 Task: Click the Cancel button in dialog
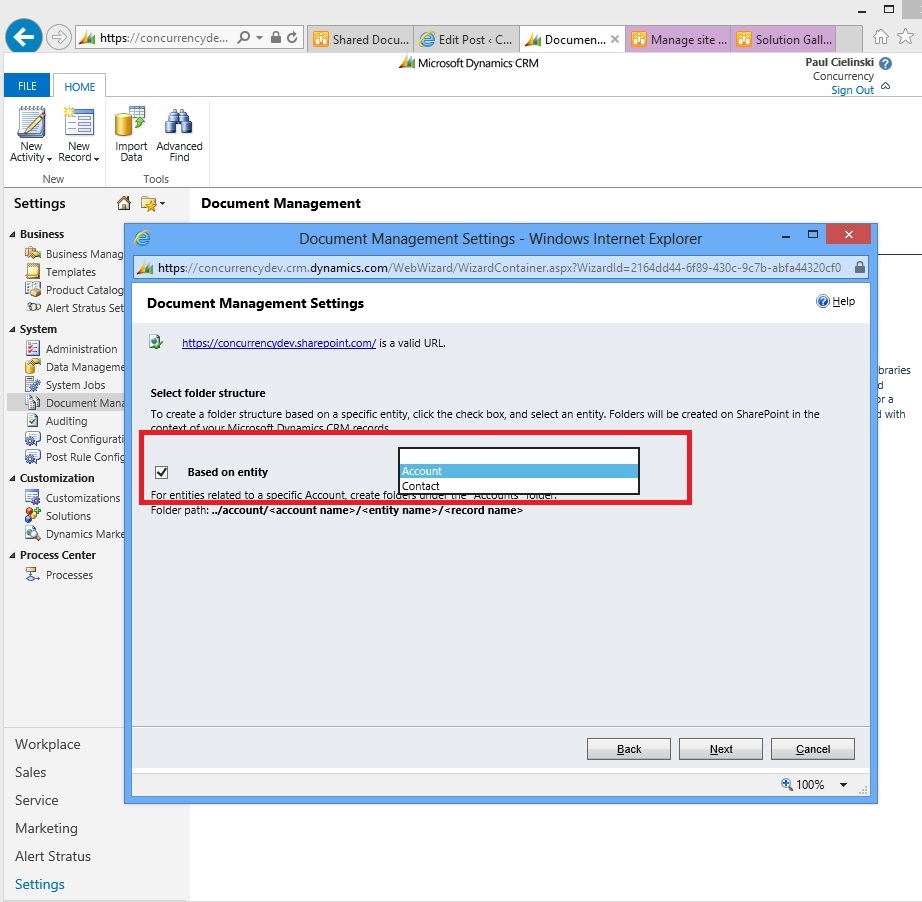[813, 749]
